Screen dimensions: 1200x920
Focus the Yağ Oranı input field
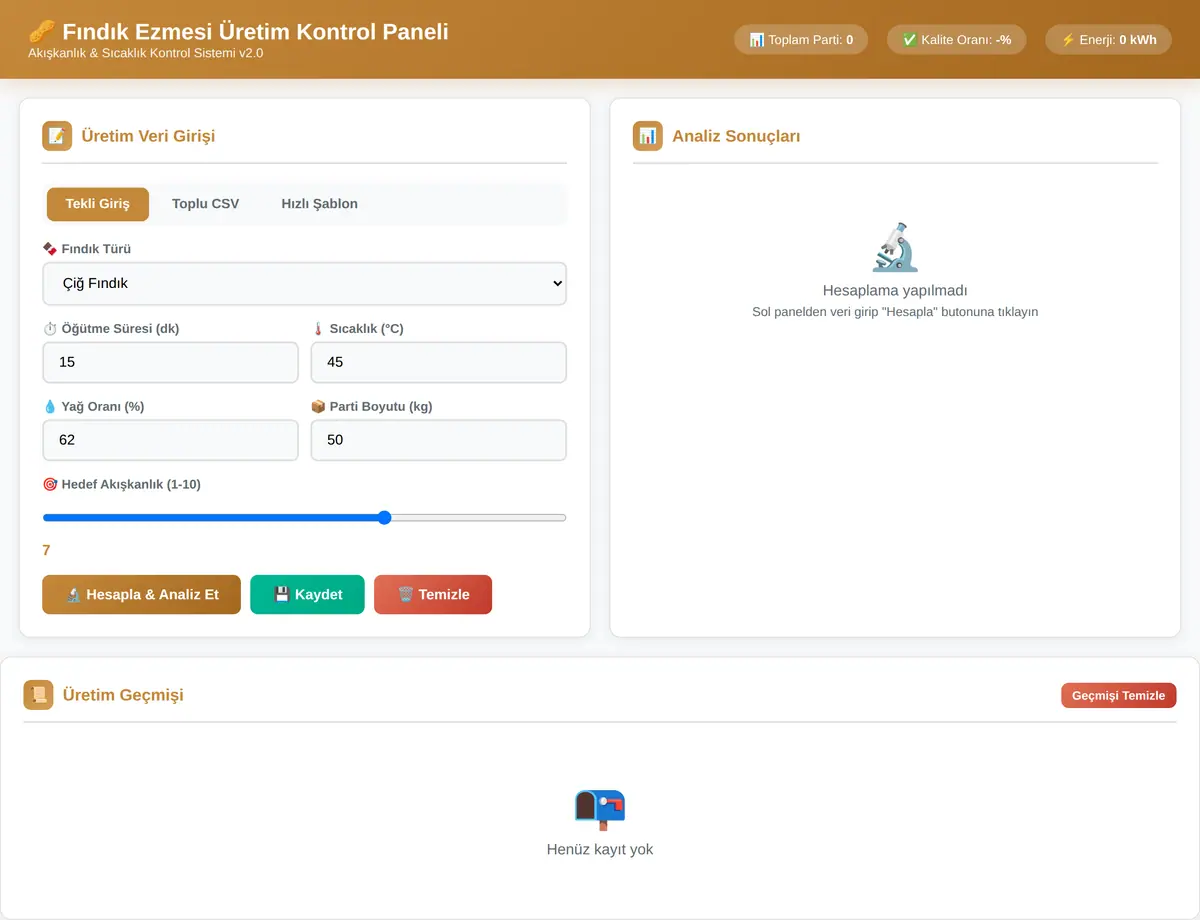tap(171, 440)
